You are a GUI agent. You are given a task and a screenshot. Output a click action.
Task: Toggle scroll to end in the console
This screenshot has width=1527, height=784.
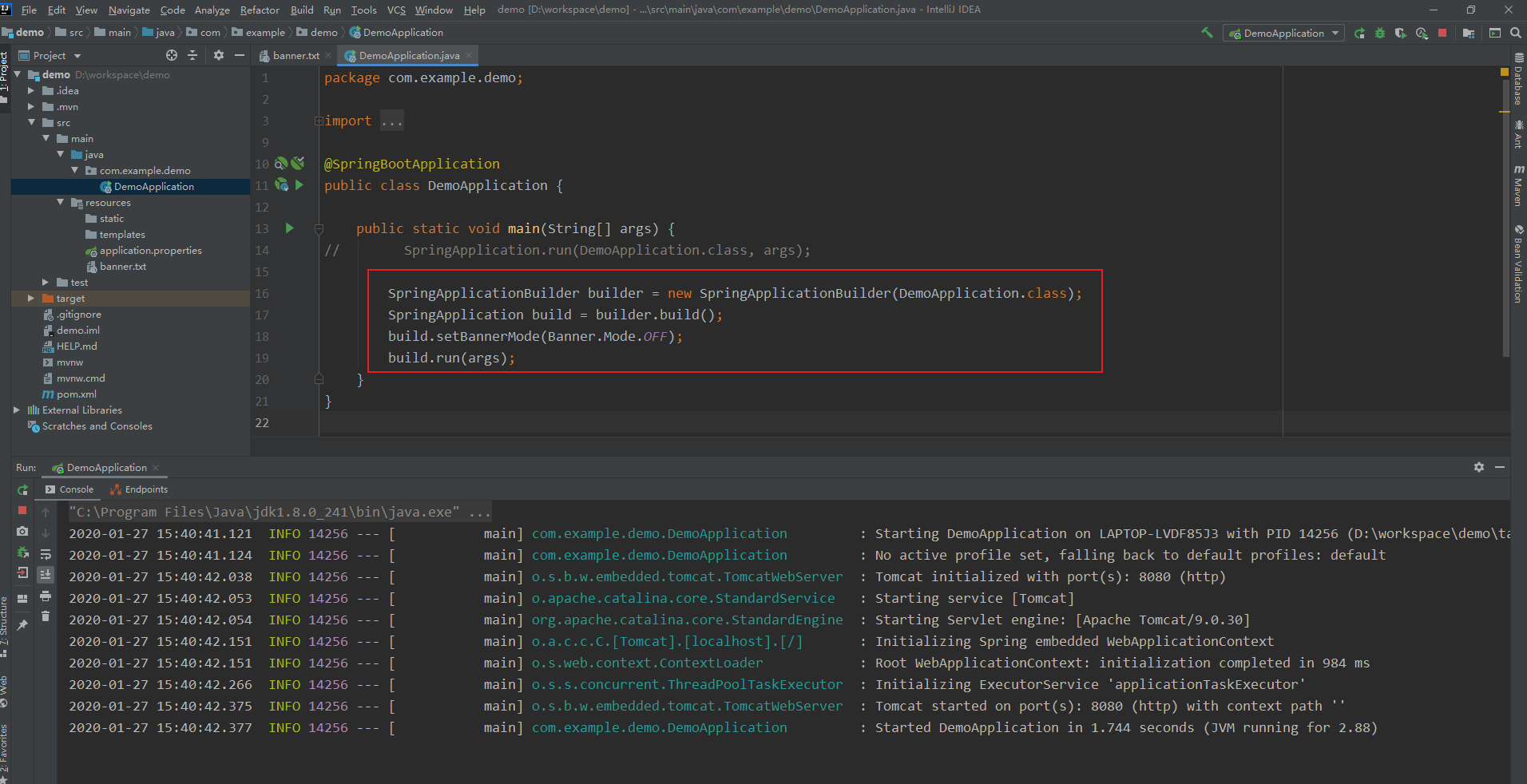(46, 574)
